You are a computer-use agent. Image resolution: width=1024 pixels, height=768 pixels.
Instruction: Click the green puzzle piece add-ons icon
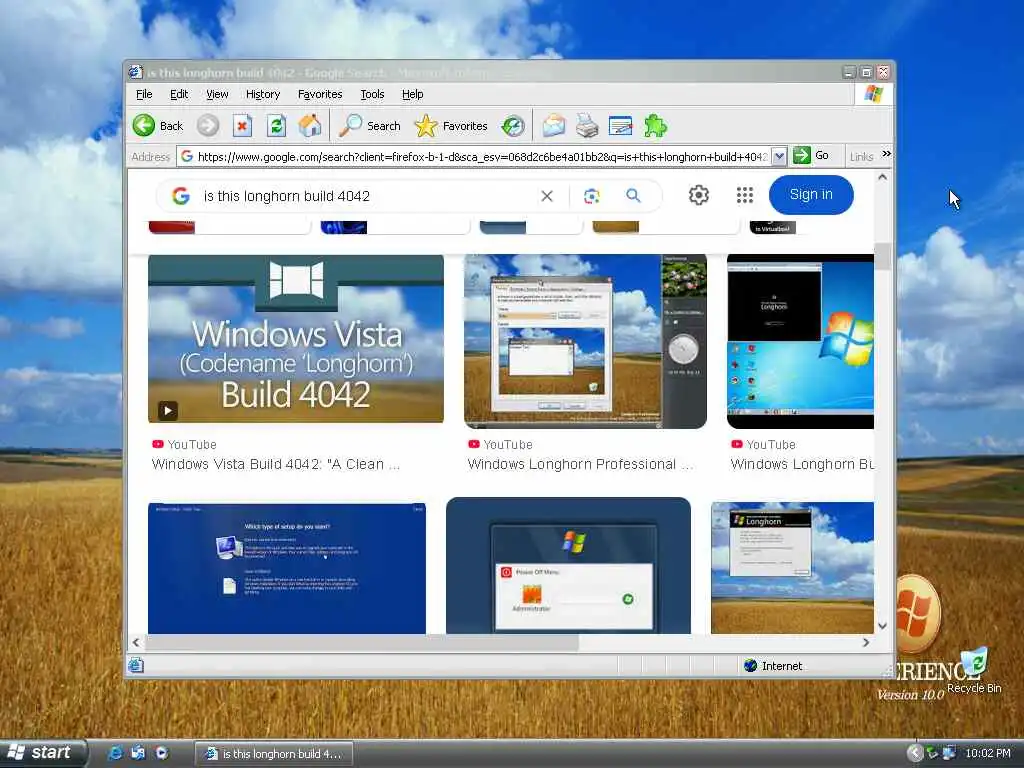[655, 125]
